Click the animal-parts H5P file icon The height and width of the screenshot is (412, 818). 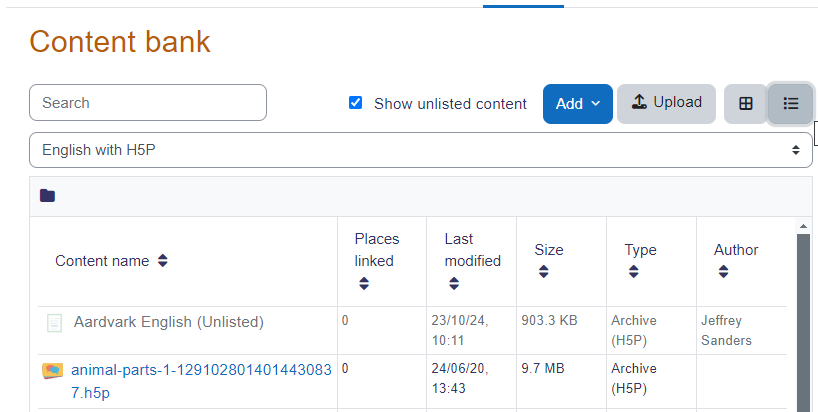(52, 371)
